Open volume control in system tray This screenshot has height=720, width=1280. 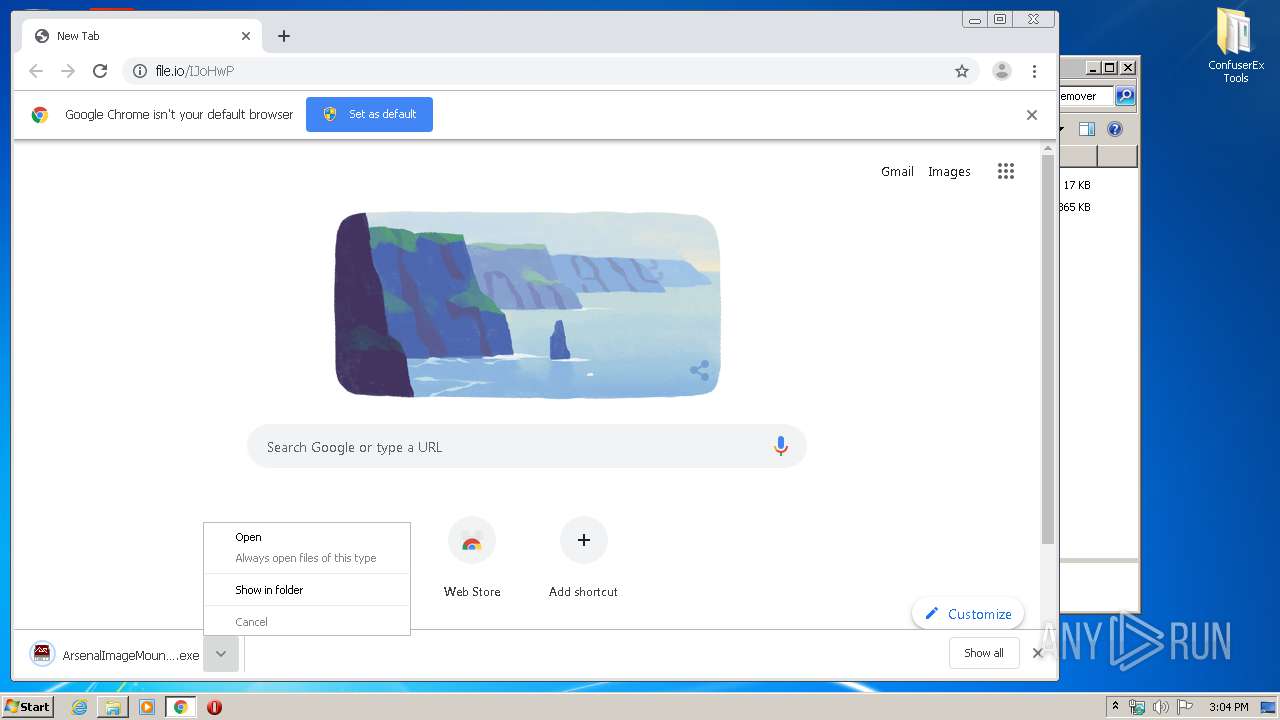1160,707
